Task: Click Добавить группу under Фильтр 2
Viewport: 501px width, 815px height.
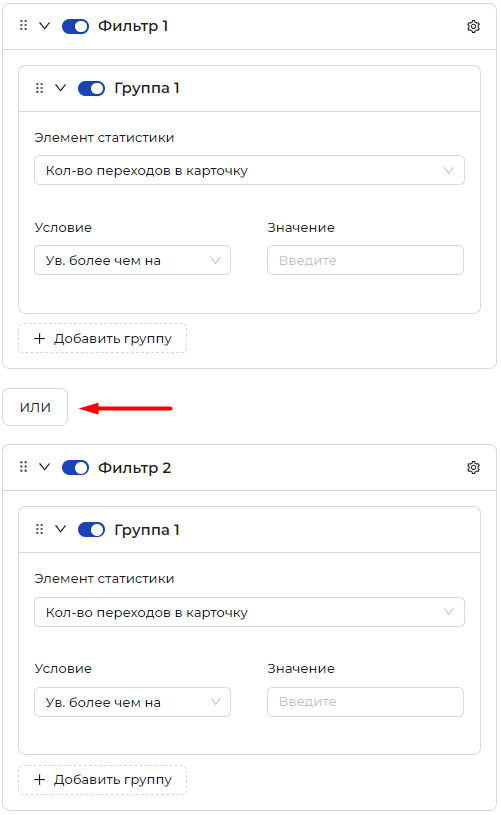Action: (x=102, y=780)
